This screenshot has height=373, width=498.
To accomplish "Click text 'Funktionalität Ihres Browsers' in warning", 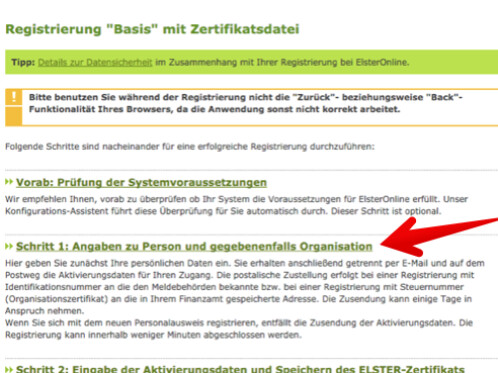I will pos(101,109).
